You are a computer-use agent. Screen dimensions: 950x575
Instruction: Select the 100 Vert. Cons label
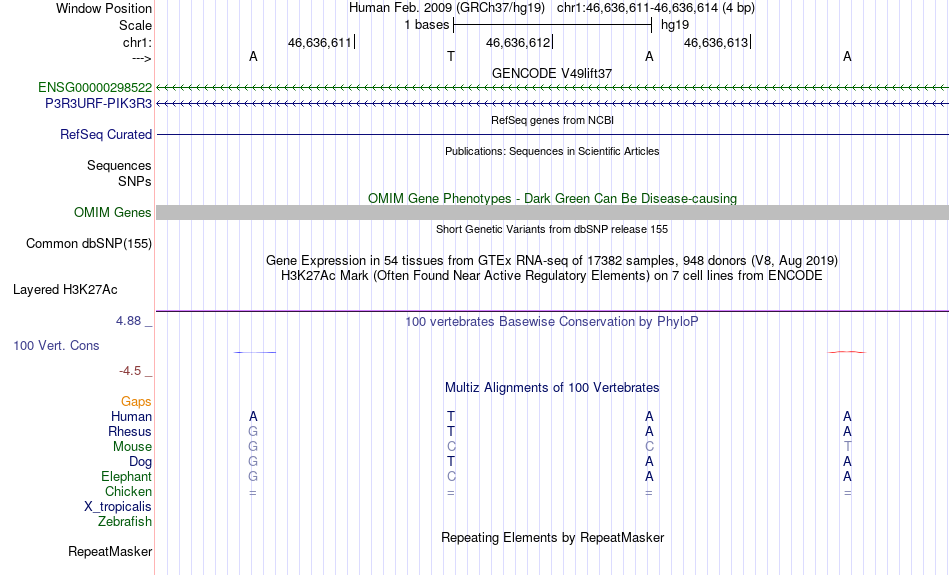pyautogui.click(x=56, y=345)
